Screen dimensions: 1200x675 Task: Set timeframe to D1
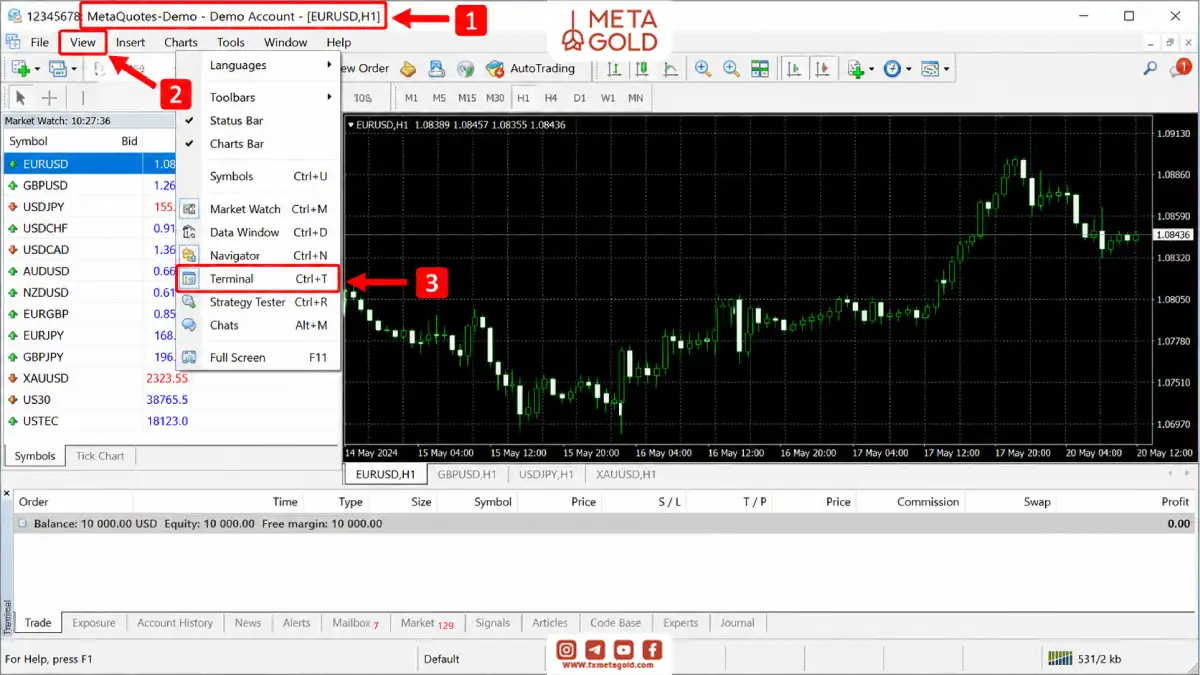(x=579, y=98)
